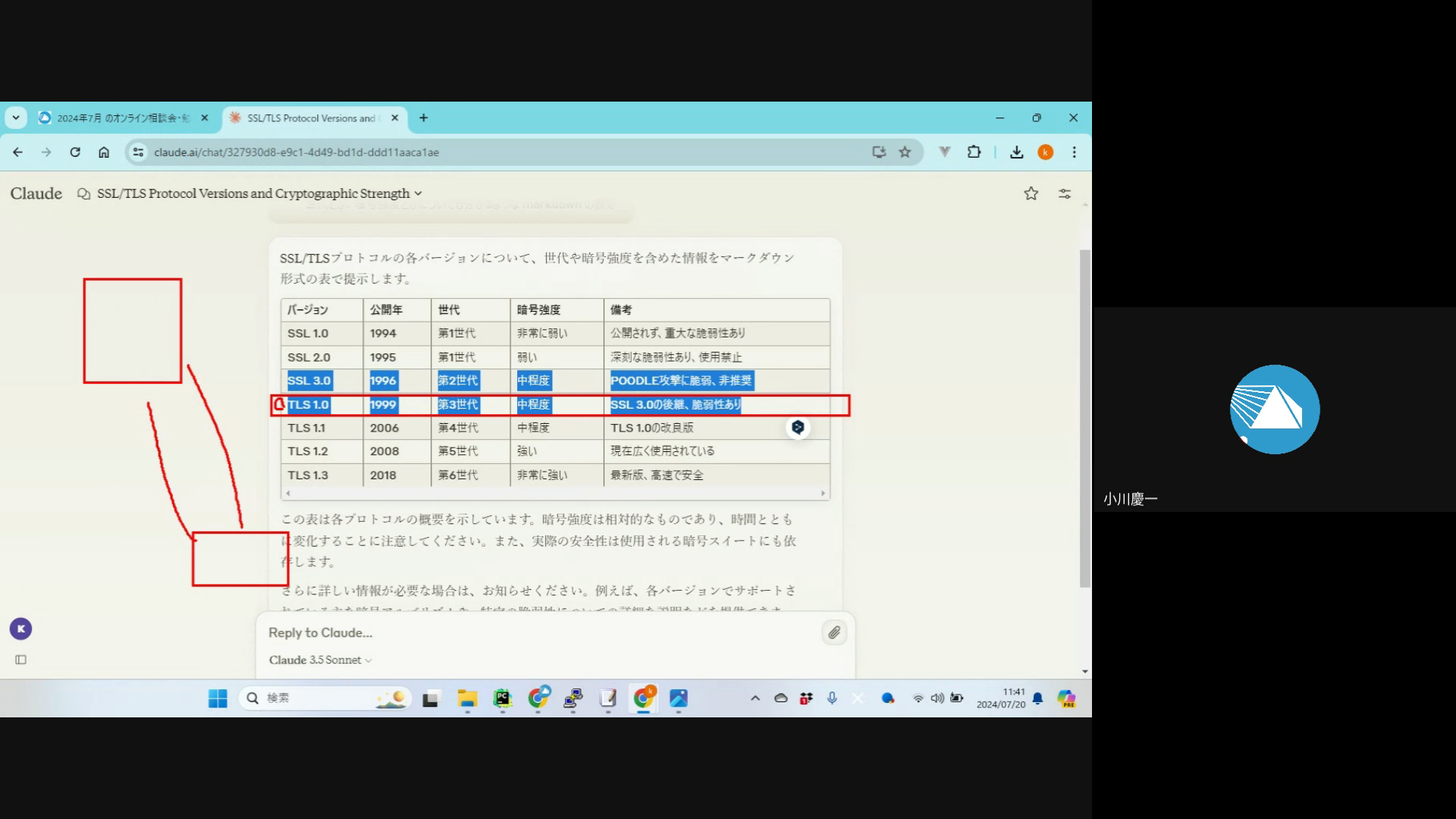Go to browser home page
Viewport: 1456px width, 819px height.
pos(104,152)
